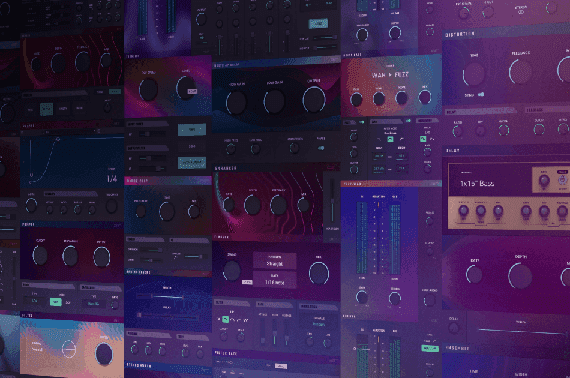This screenshot has width=570, height=378.
Task: Click the Delay panel header above amp
Action: (x=453, y=150)
